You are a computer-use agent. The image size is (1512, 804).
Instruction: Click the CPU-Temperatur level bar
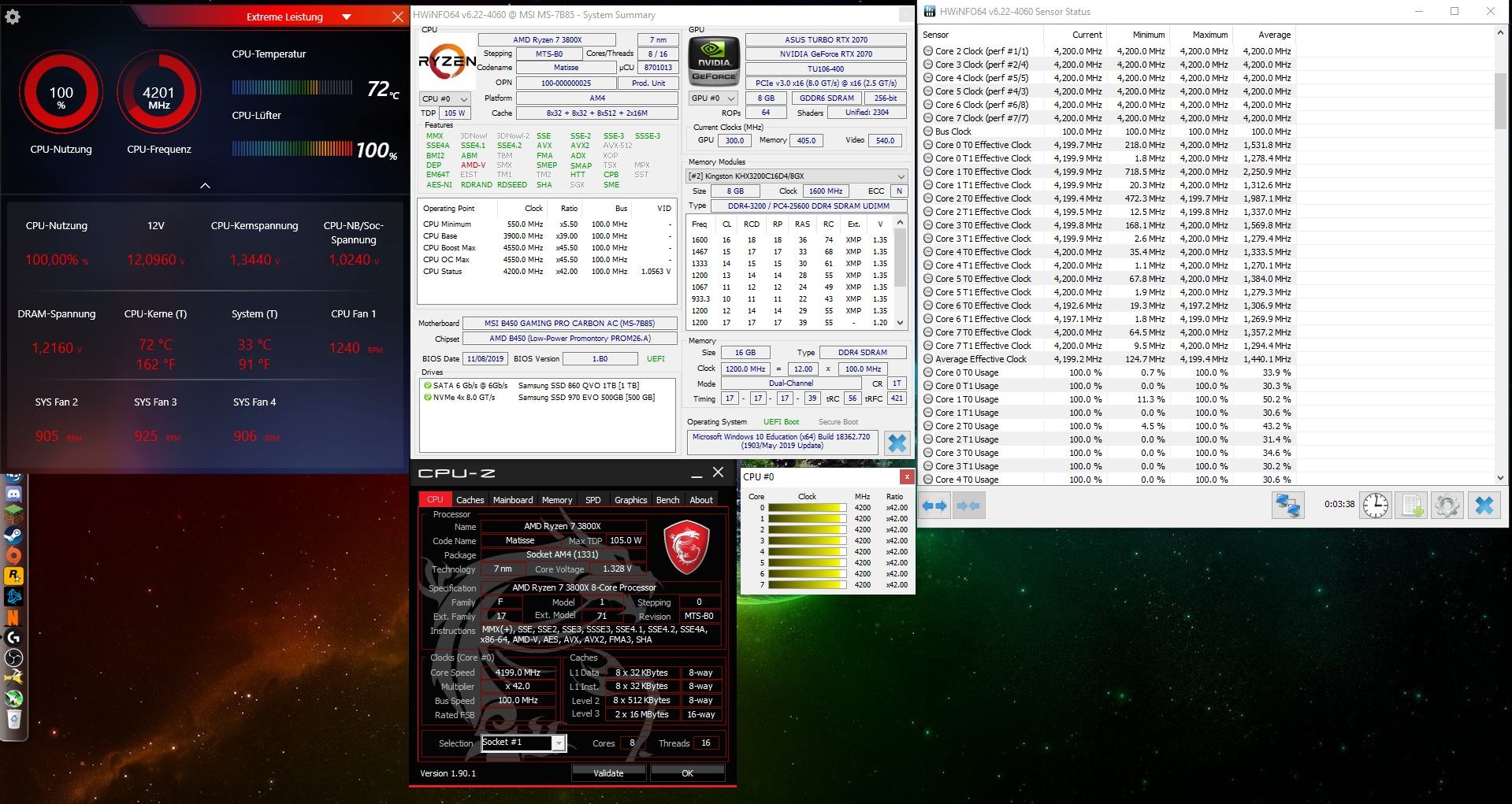tap(292, 87)
